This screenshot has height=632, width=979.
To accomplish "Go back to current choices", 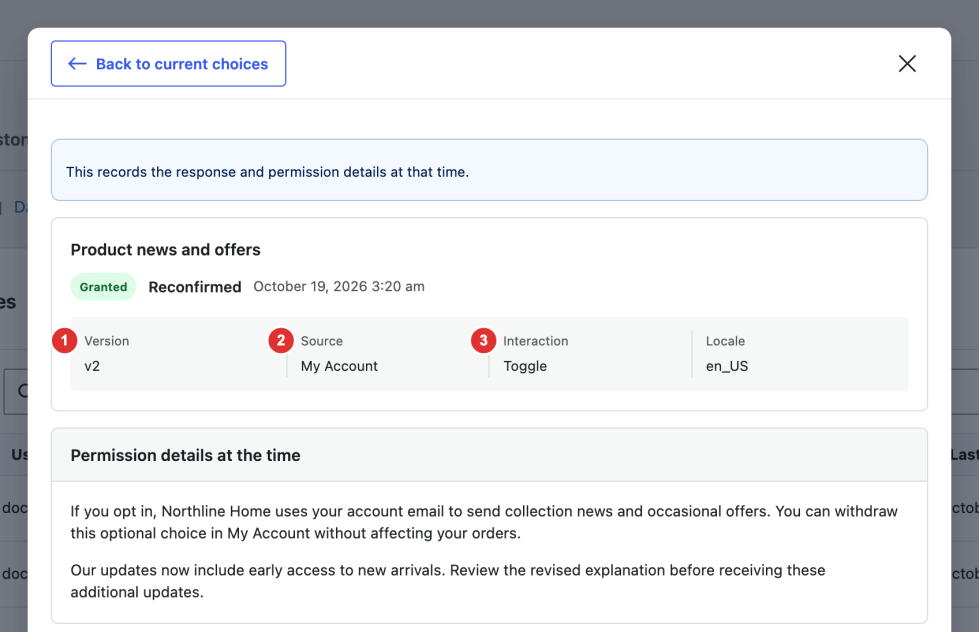I will click(x=169, y=64).
